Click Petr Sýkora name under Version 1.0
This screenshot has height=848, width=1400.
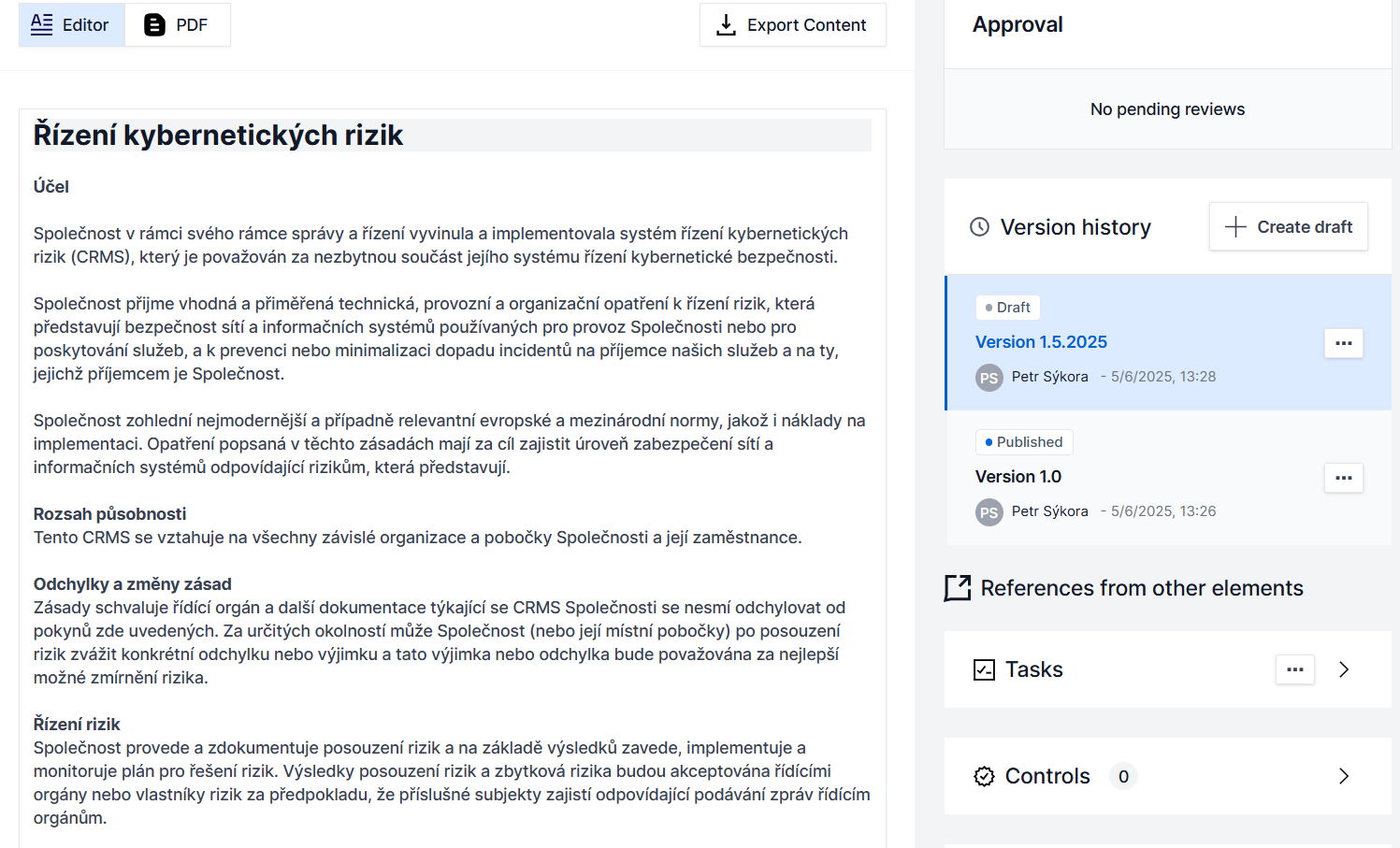tap(1049, 511)
